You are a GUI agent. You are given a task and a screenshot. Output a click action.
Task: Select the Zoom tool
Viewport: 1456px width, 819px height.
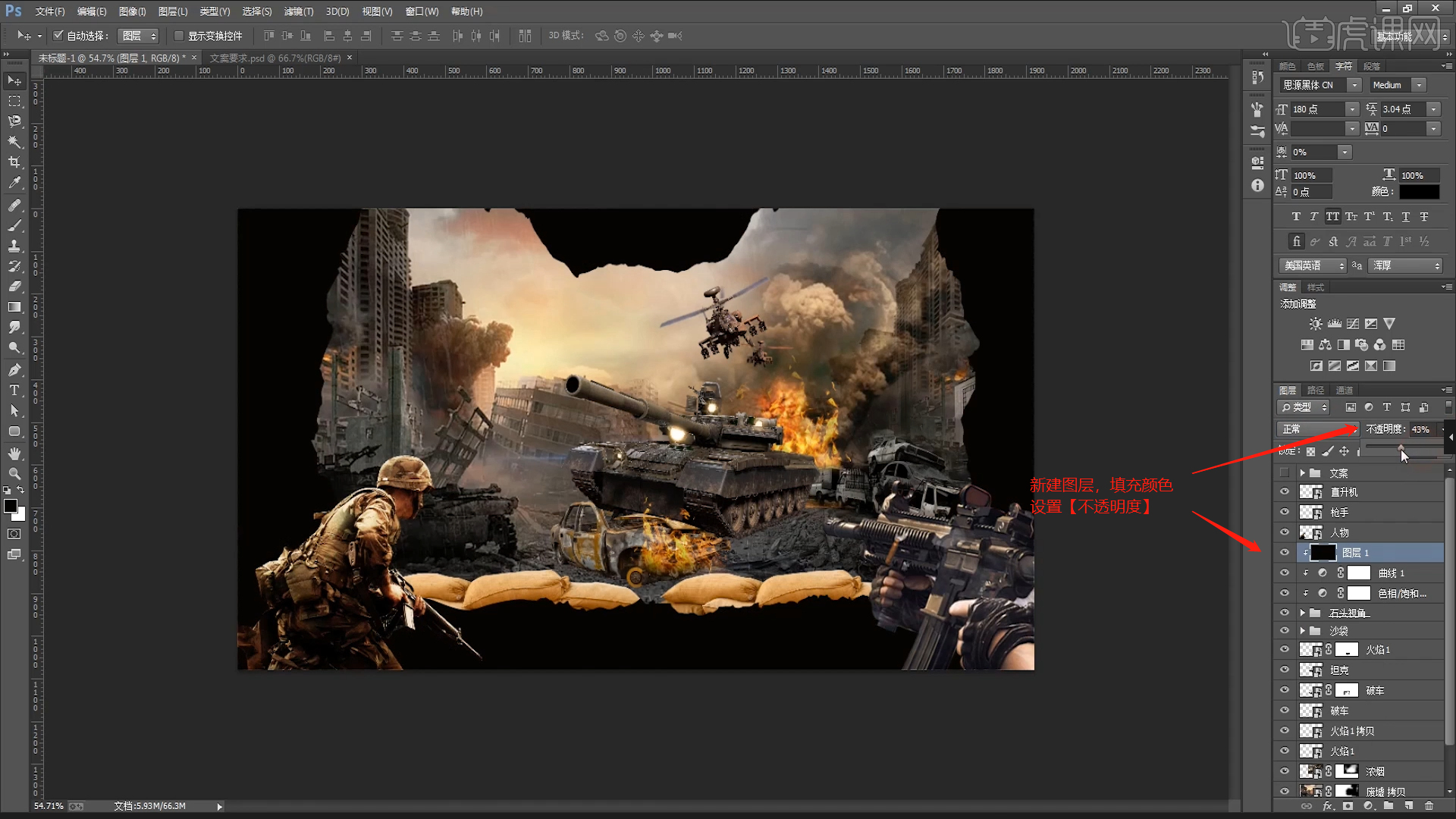[14, 474]
